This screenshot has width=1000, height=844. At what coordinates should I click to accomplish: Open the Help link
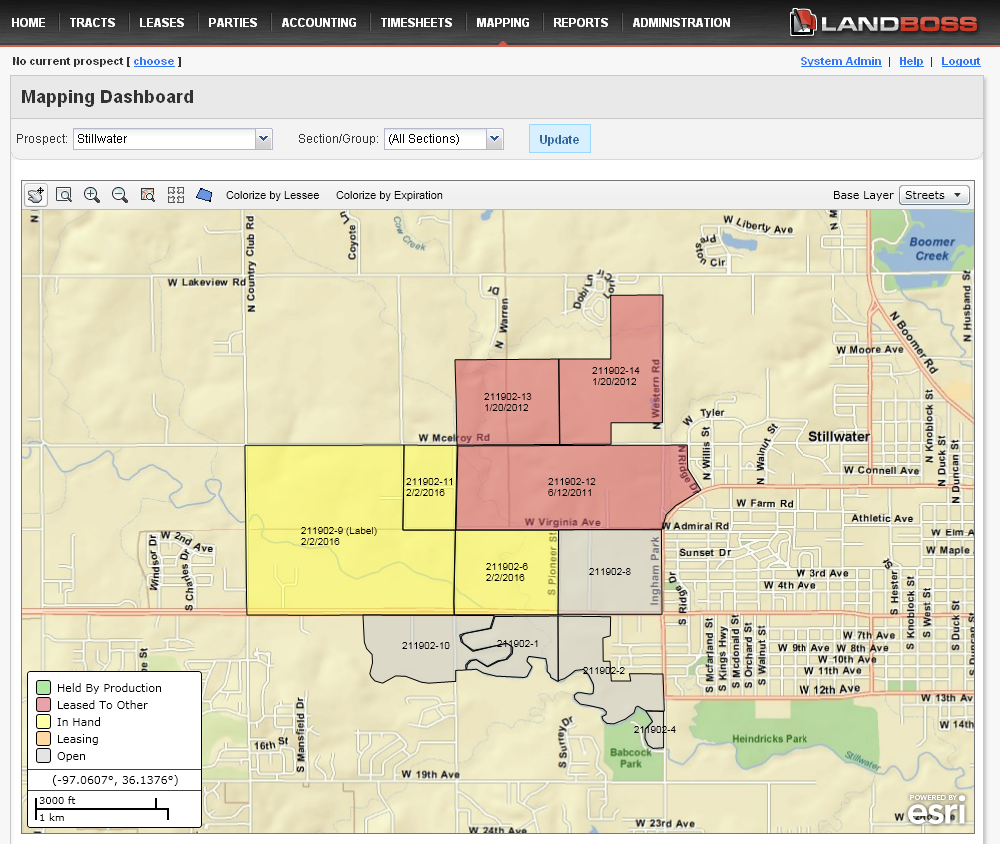click(911, 61)
